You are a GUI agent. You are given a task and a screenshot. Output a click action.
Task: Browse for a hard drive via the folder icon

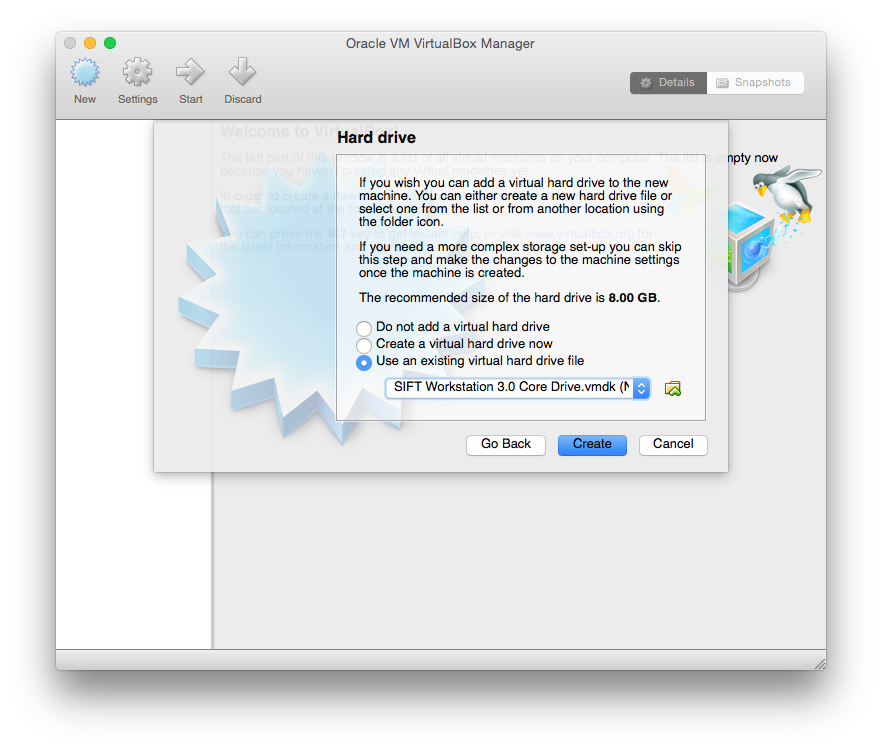coord(673,388)
